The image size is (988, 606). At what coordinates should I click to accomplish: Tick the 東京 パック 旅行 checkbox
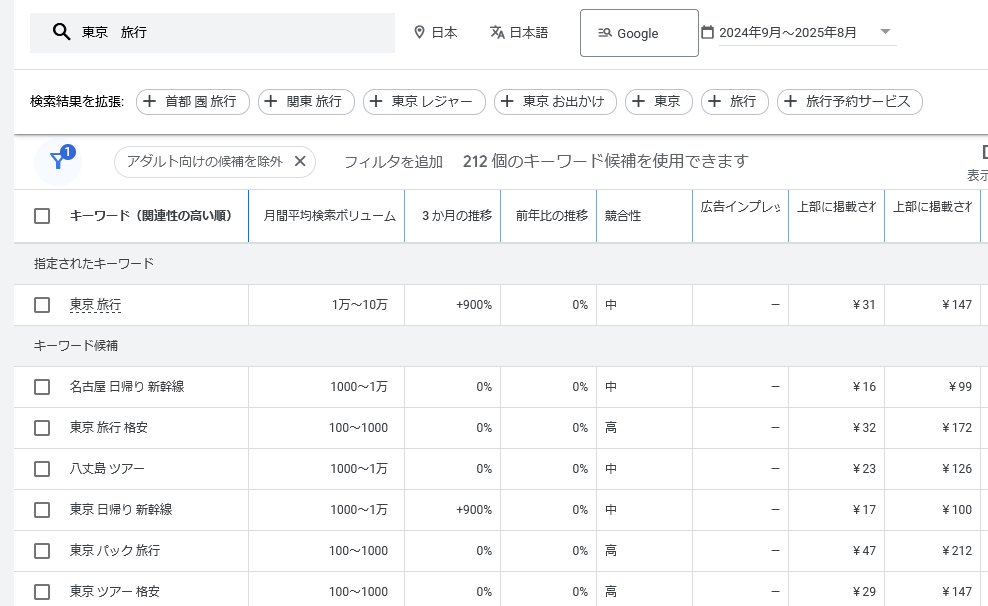coord(42,551)
